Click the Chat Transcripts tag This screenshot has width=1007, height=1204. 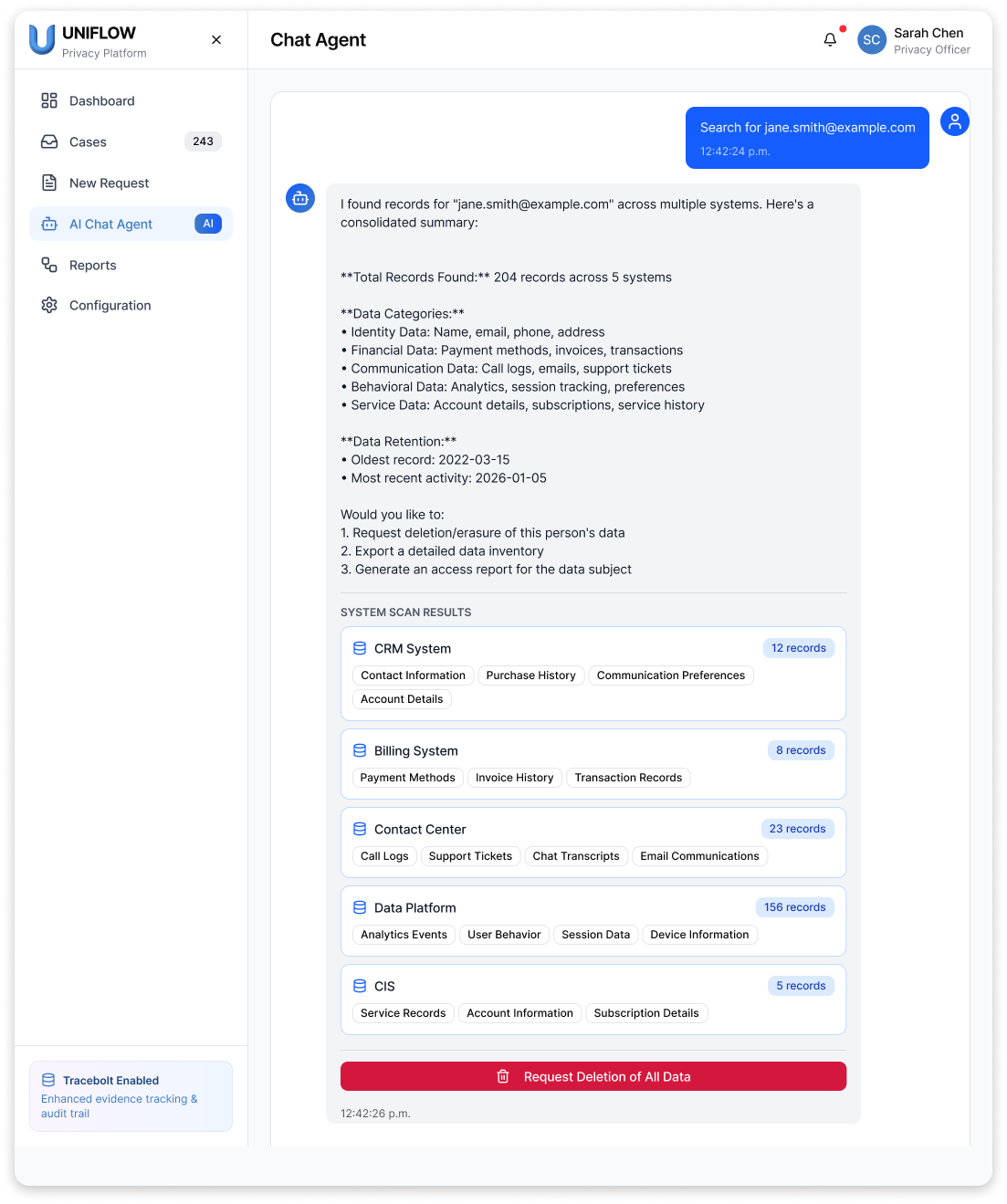[x=576, y=856]
